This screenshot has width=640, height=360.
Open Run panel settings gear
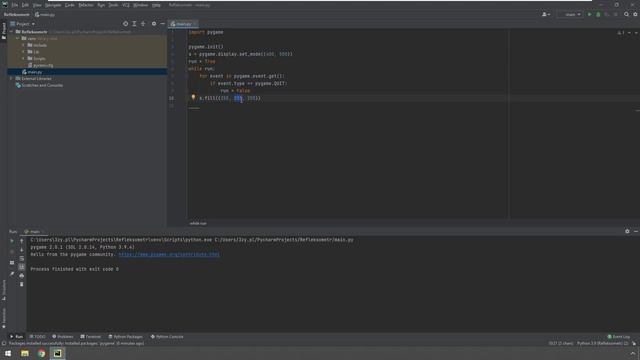[x=627, y=231]
